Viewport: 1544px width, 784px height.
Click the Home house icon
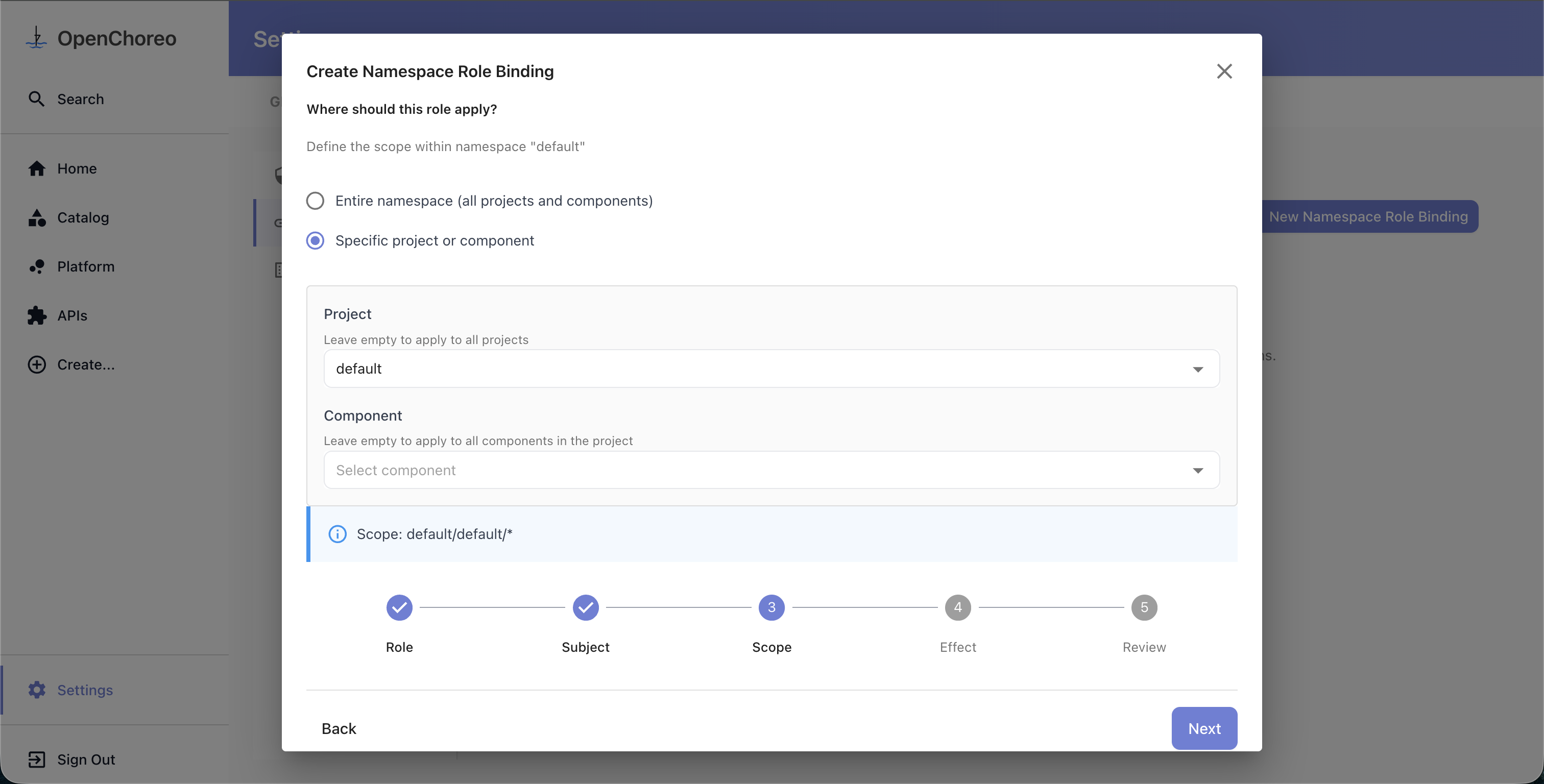pyautogui.click(x=37, y=168)
